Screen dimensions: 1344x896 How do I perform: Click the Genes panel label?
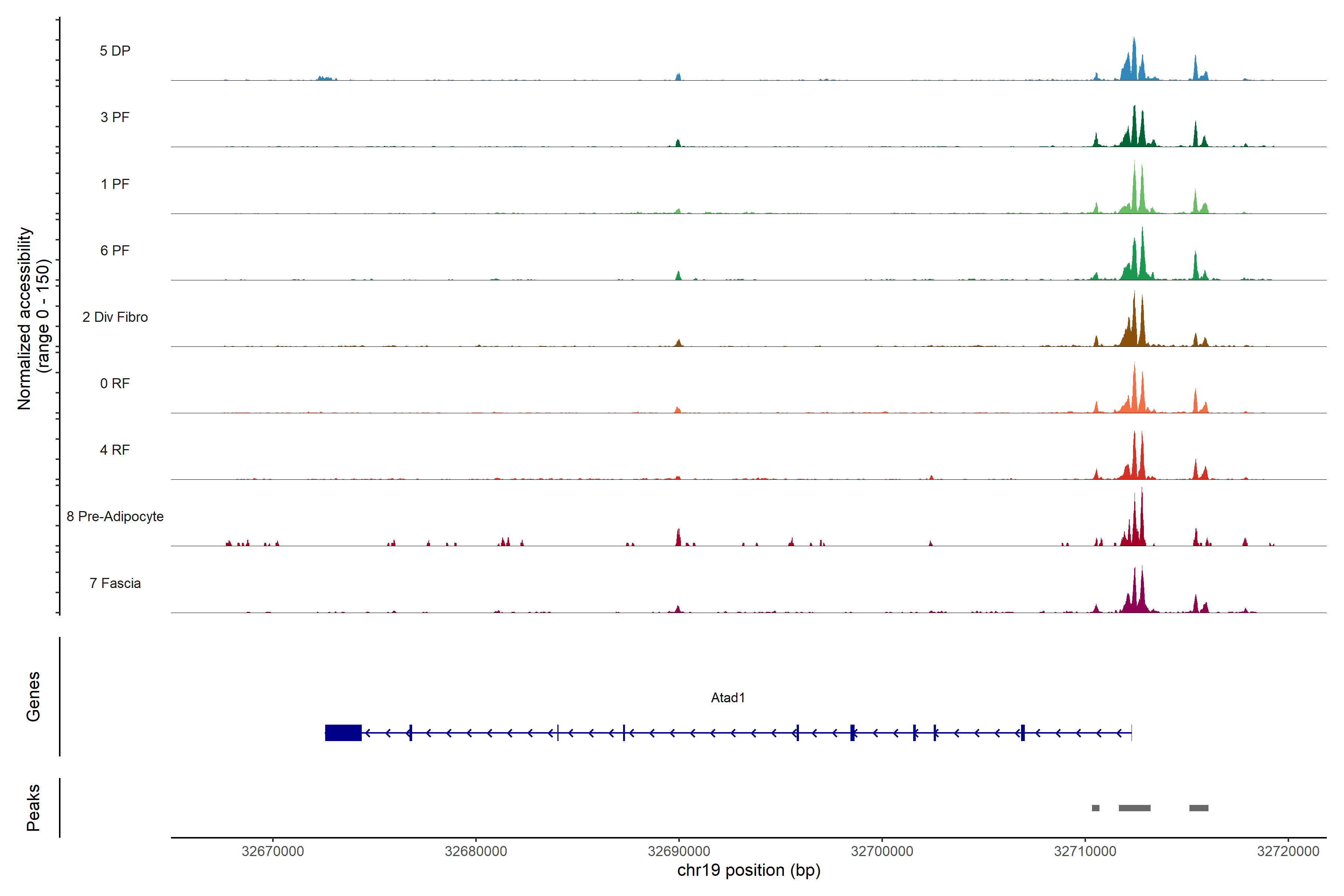33,697
